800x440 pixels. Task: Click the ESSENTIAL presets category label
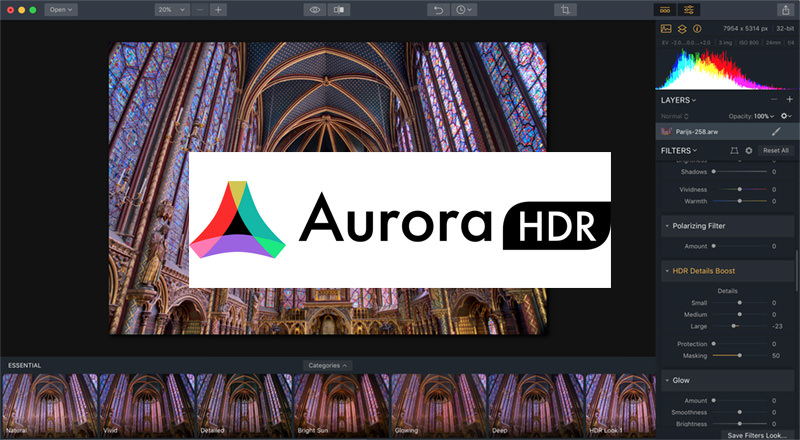(24, 365)
